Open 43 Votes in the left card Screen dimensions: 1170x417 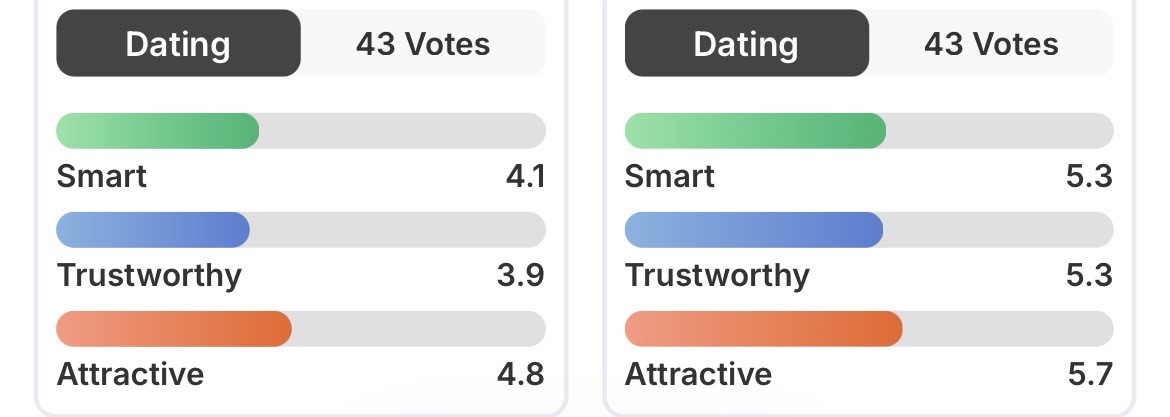click(423, 44)
